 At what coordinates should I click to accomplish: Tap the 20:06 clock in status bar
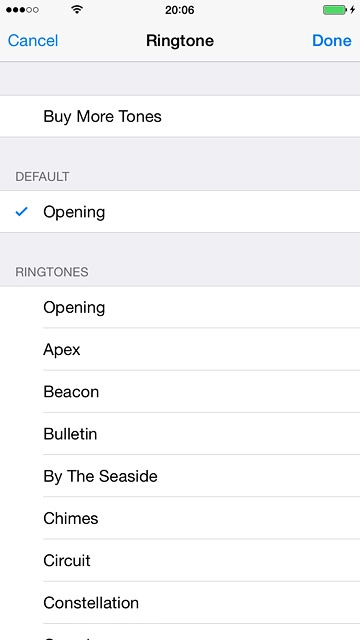[x=180, y=10]
